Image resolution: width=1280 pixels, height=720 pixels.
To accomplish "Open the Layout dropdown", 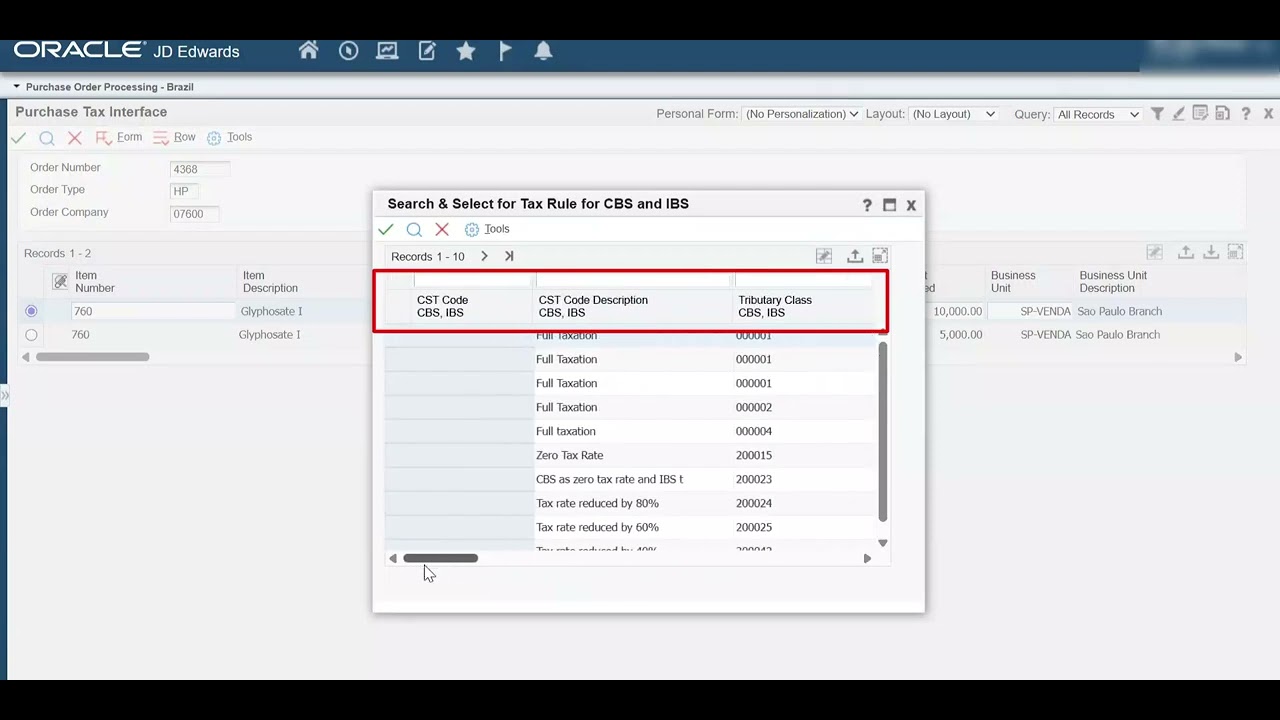I will pyautogui.click(x=953, y=114).
